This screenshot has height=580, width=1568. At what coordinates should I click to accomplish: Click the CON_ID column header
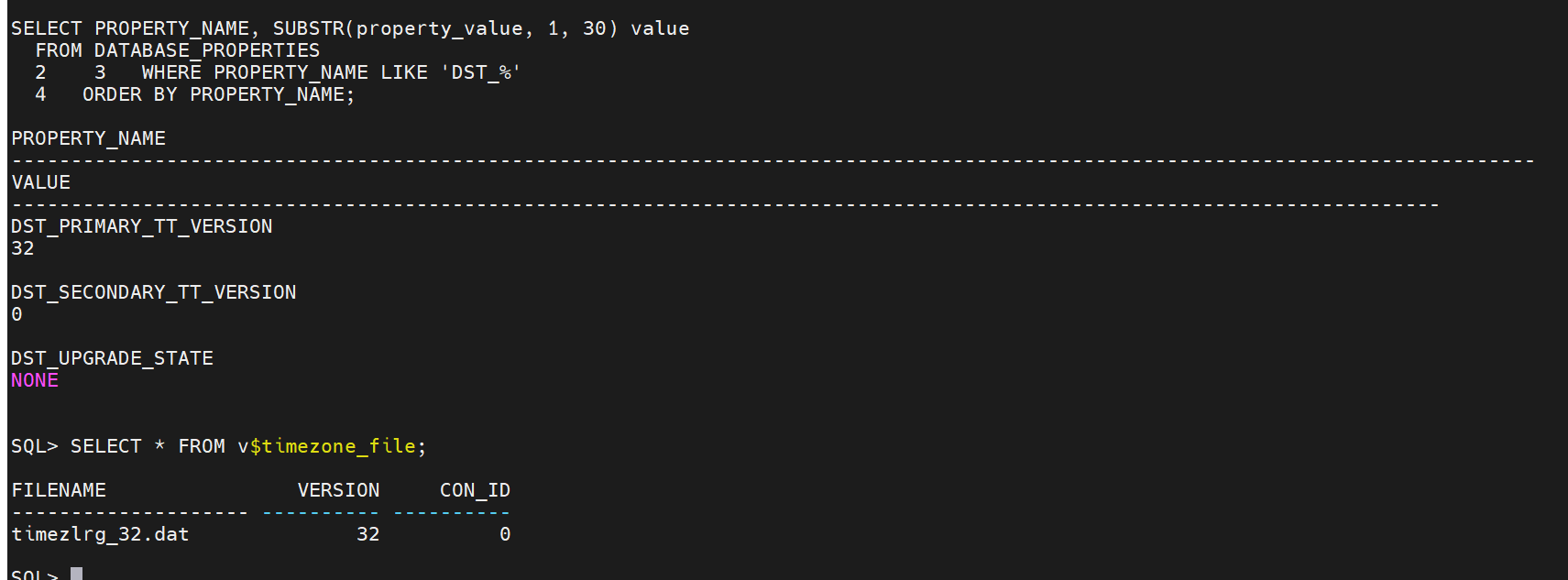[475, 490]
